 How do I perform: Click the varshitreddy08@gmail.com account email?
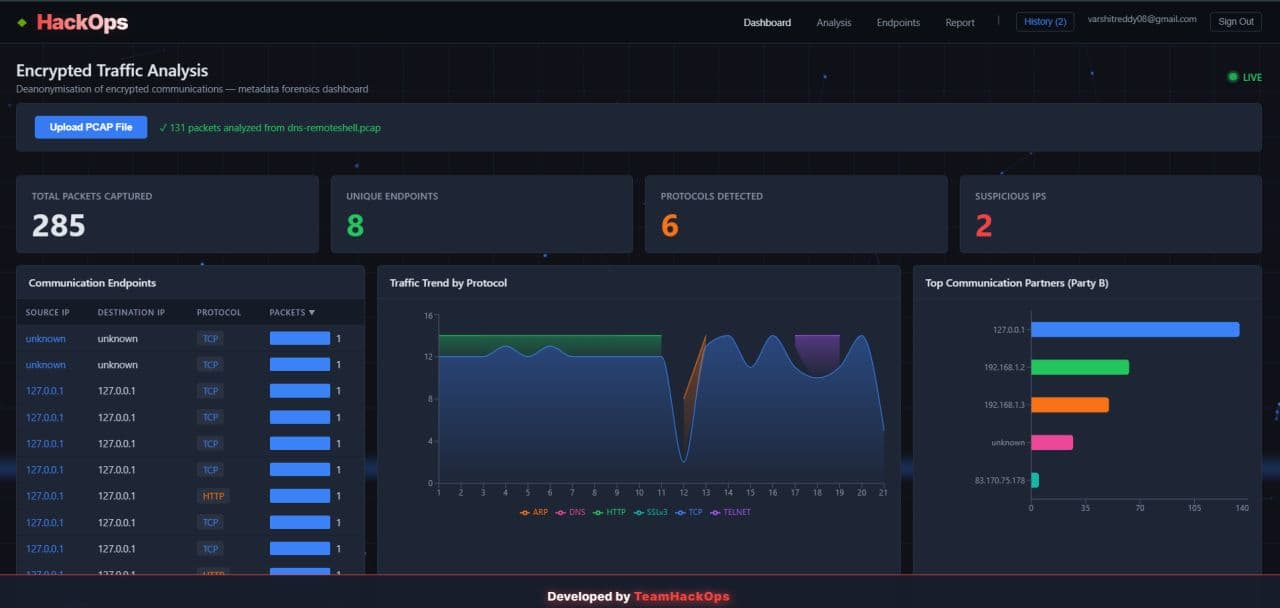click(1142, 19)
